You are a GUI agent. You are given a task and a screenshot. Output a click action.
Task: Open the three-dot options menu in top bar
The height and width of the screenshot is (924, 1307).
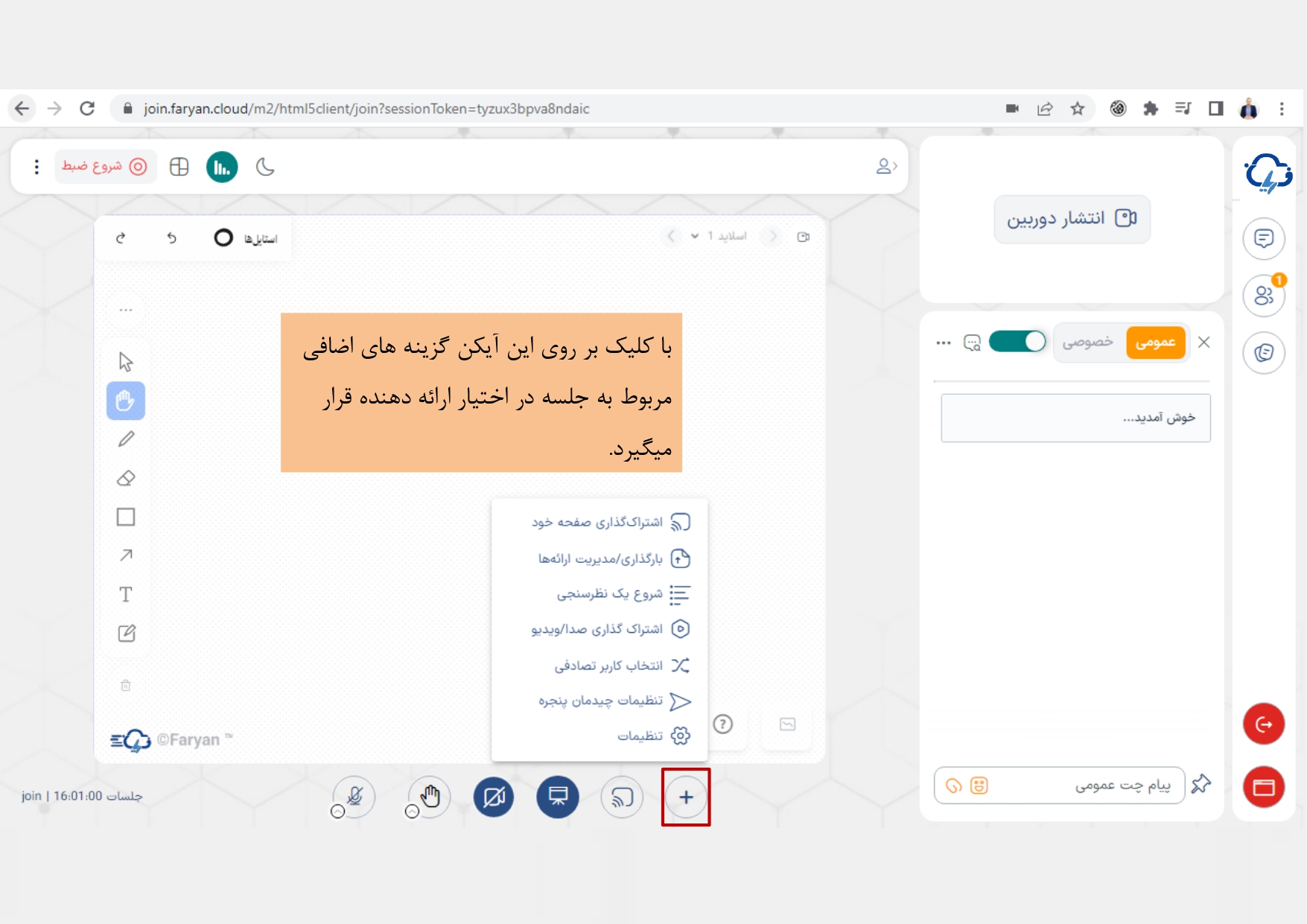pyautogui.click(x=36, y=167)
